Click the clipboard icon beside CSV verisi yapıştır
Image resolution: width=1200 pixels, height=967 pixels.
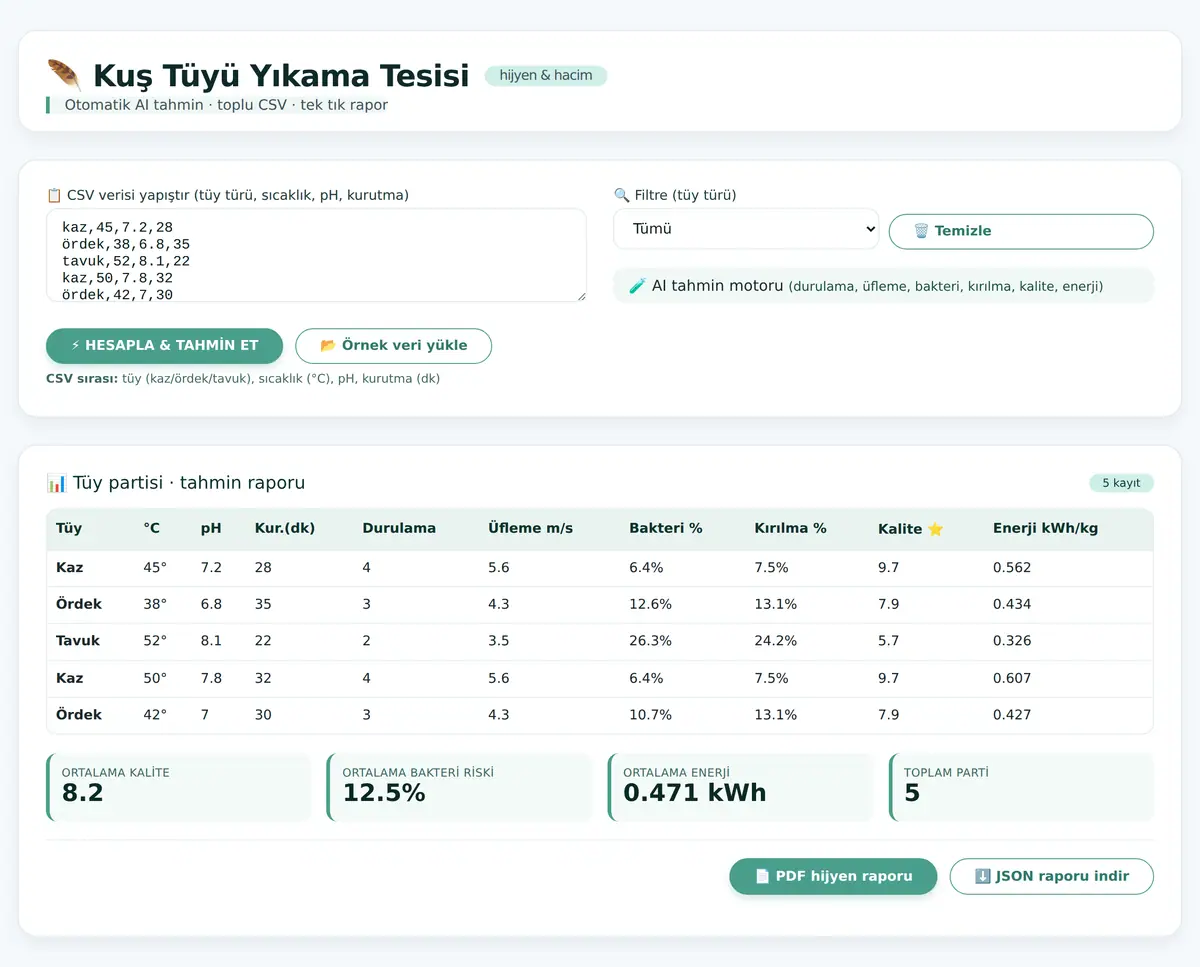54,195
